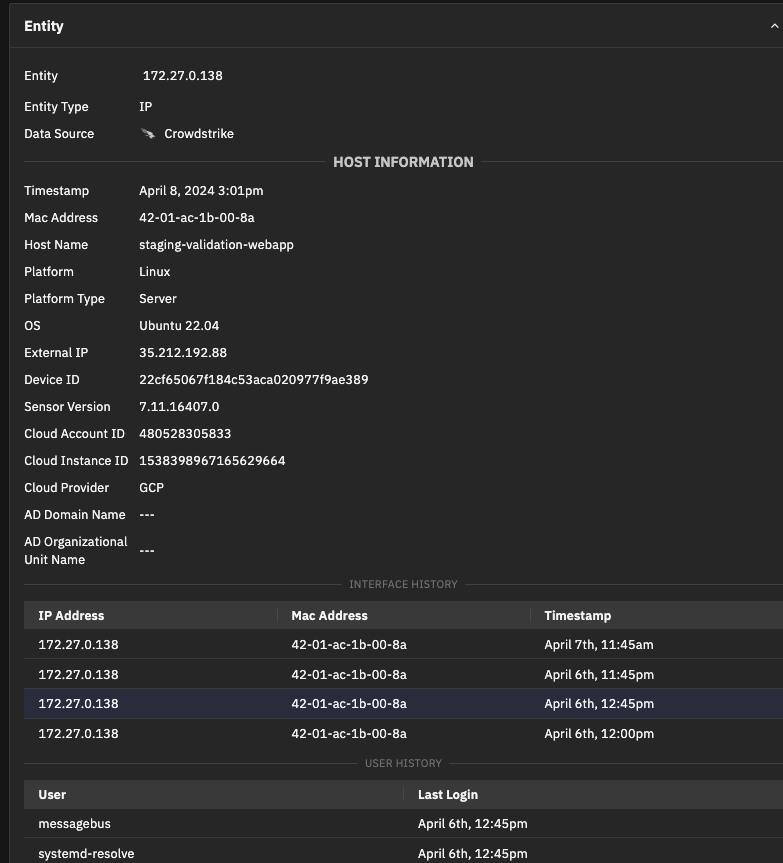Select the Entity field value 172.27.0.138
The image size is (783, 863).
[x=182, y=76]
